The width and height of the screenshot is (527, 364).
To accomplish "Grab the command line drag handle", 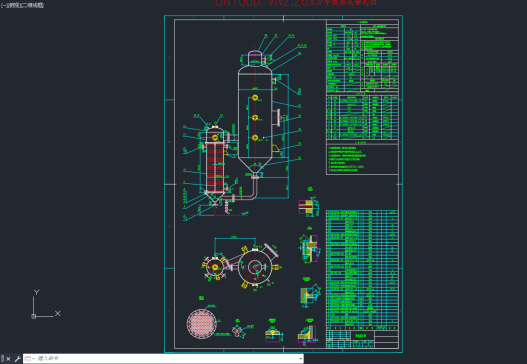I will coord(3,359).
